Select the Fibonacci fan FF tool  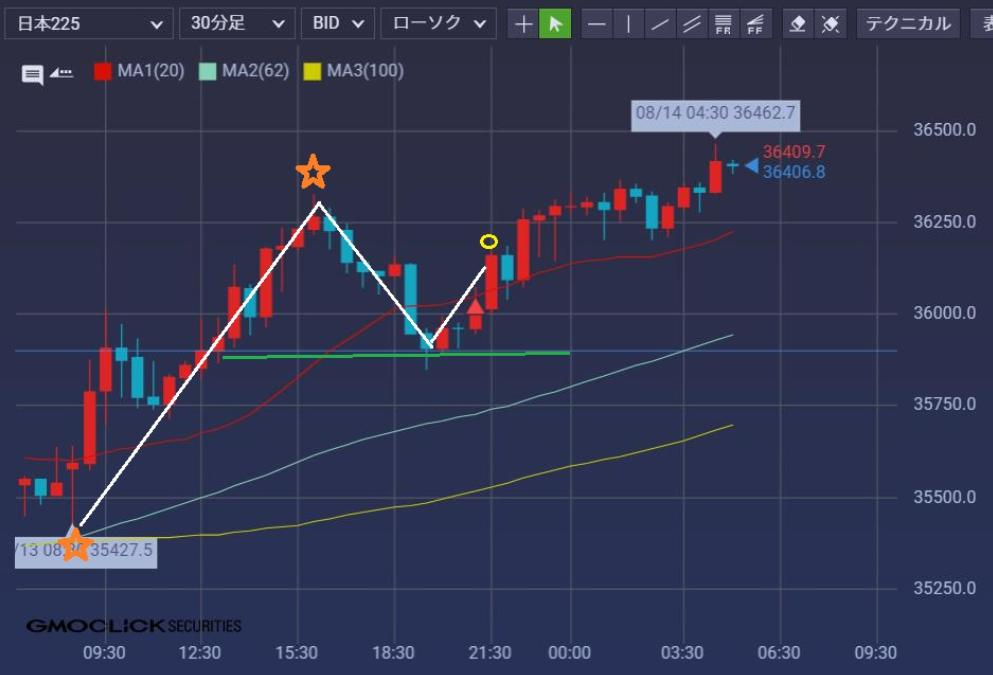[757, 24]
